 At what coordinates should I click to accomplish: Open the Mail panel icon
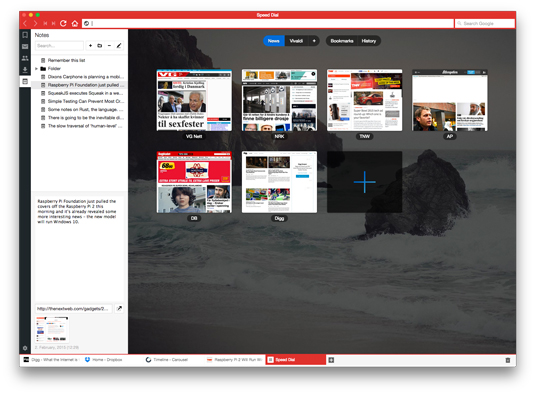point(25,46)
